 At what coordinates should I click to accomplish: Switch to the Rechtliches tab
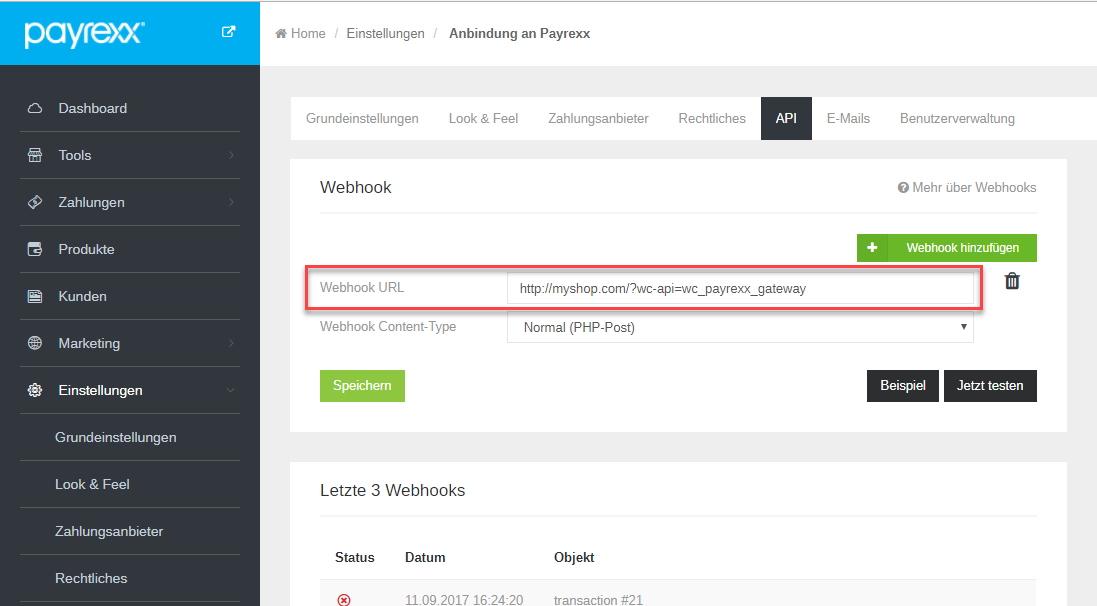point(712,118)
